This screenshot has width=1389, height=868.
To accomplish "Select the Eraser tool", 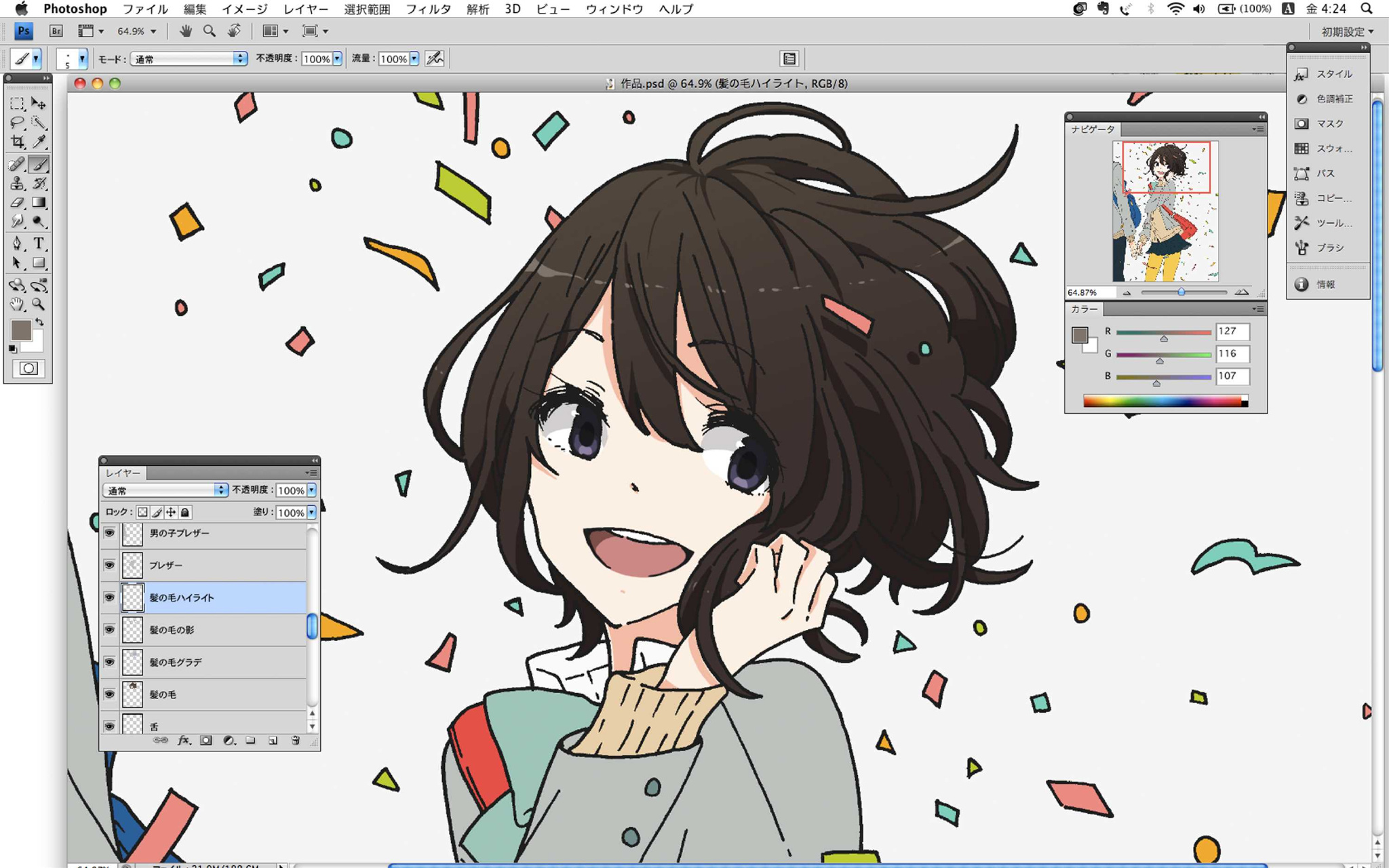I will tap(18, 203).
